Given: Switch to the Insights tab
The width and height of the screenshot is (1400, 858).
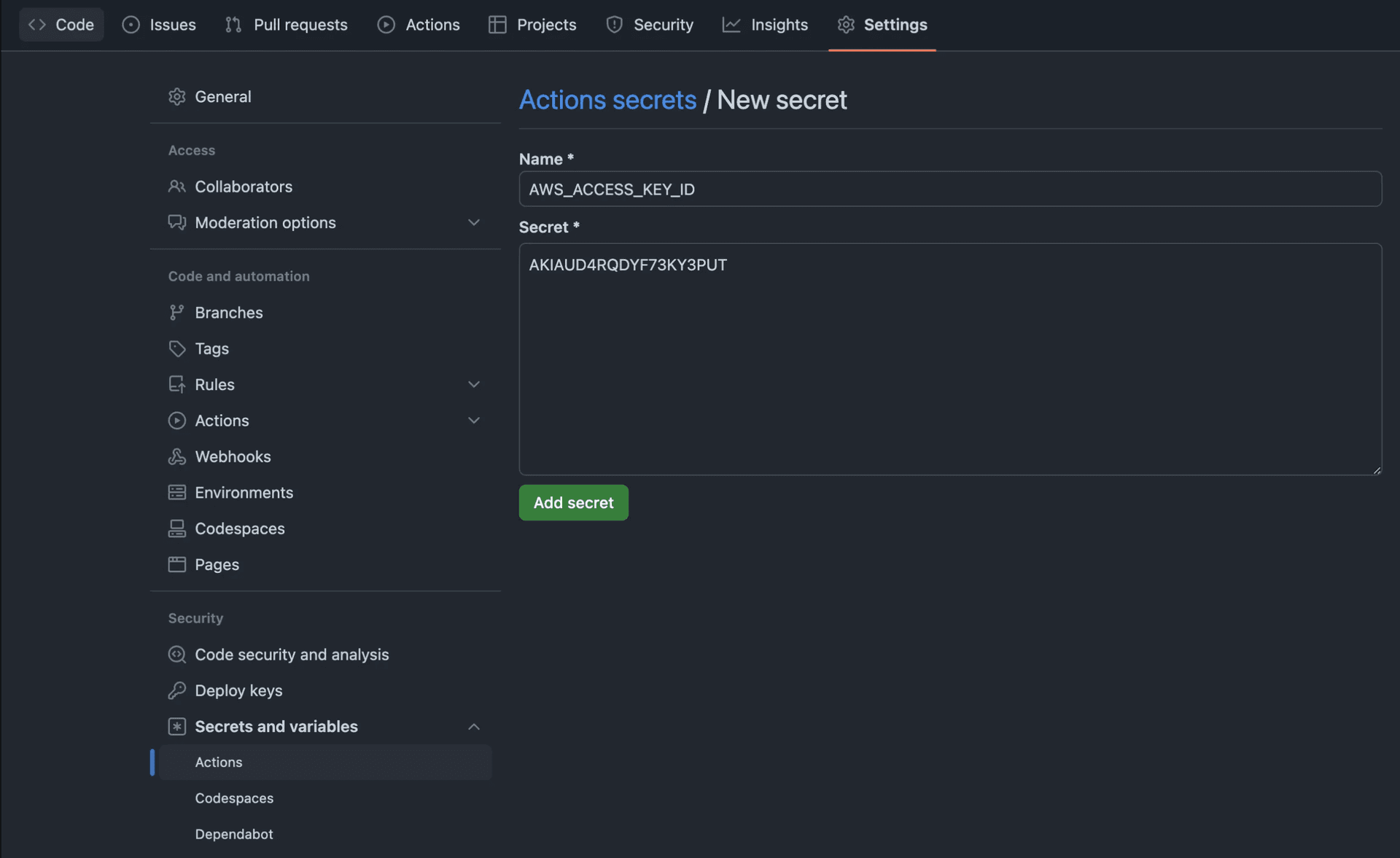Looking at the screenshot, I should [765, 25].
